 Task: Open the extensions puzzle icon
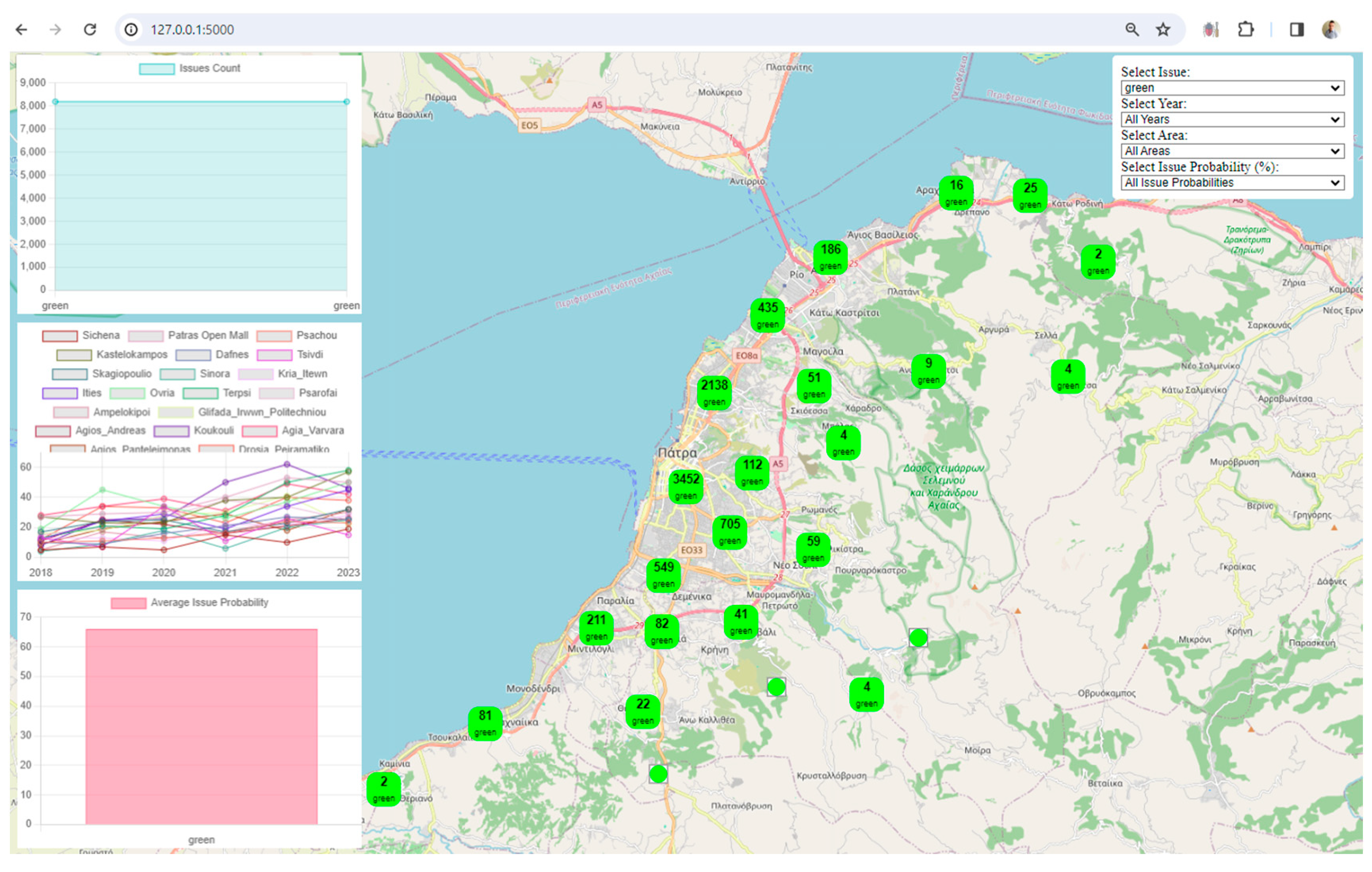pos(1246,30)
